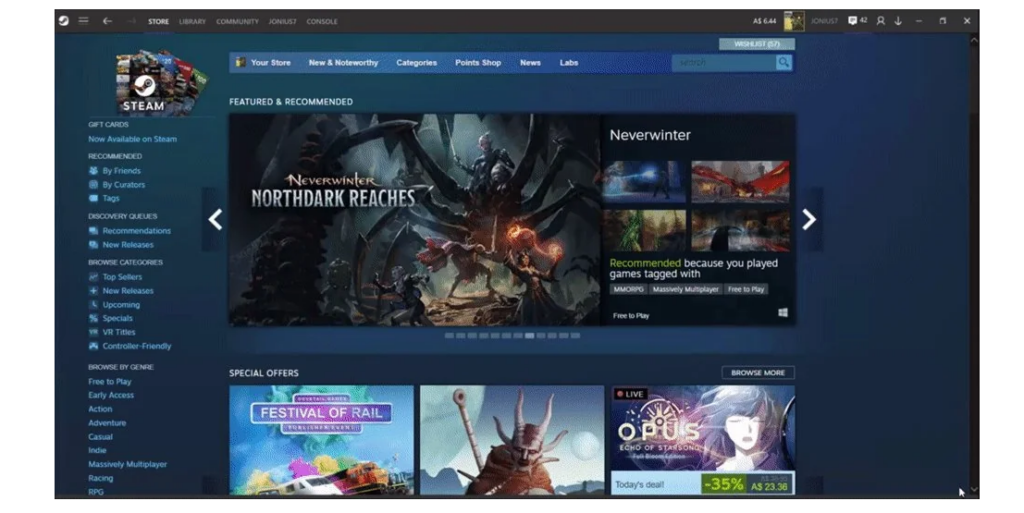Click the page scrollbar down arrow
The height and width of the screenshot is (513, 1024).
tap(974, 490)
